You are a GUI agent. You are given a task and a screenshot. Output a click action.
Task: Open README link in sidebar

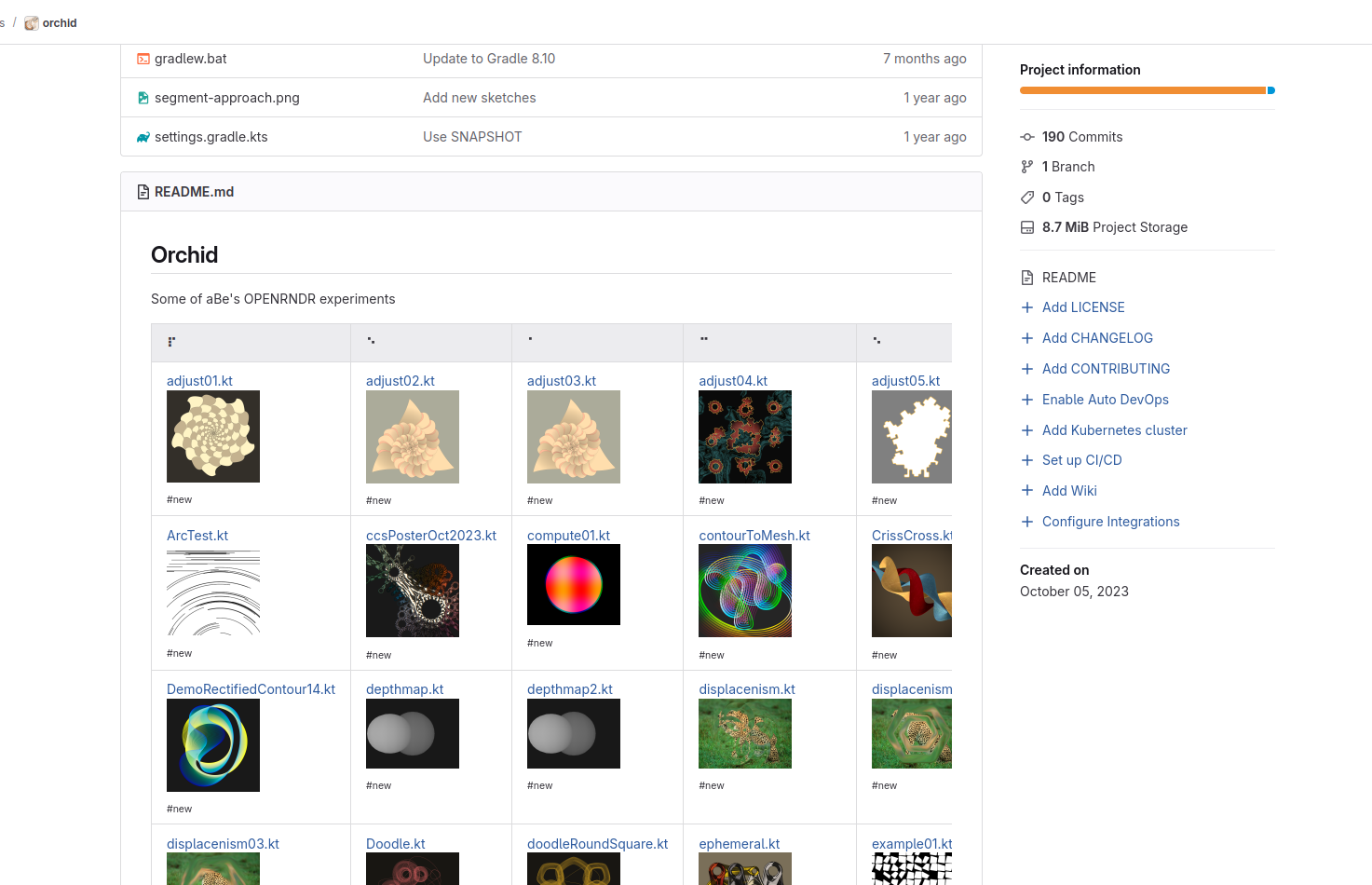point(1069,278)
